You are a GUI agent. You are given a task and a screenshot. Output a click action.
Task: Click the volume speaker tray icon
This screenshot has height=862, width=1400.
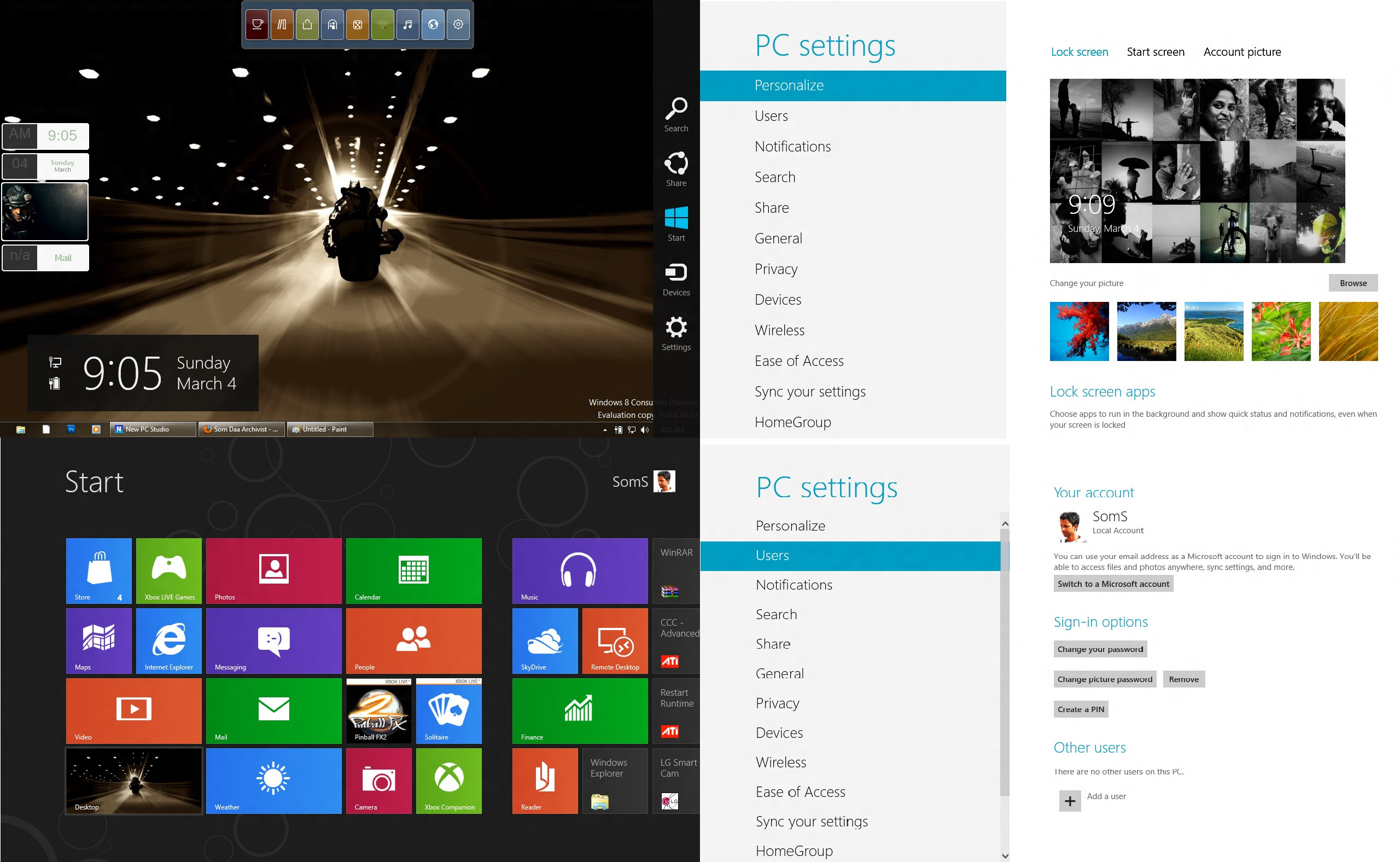[x=645, y=430]
